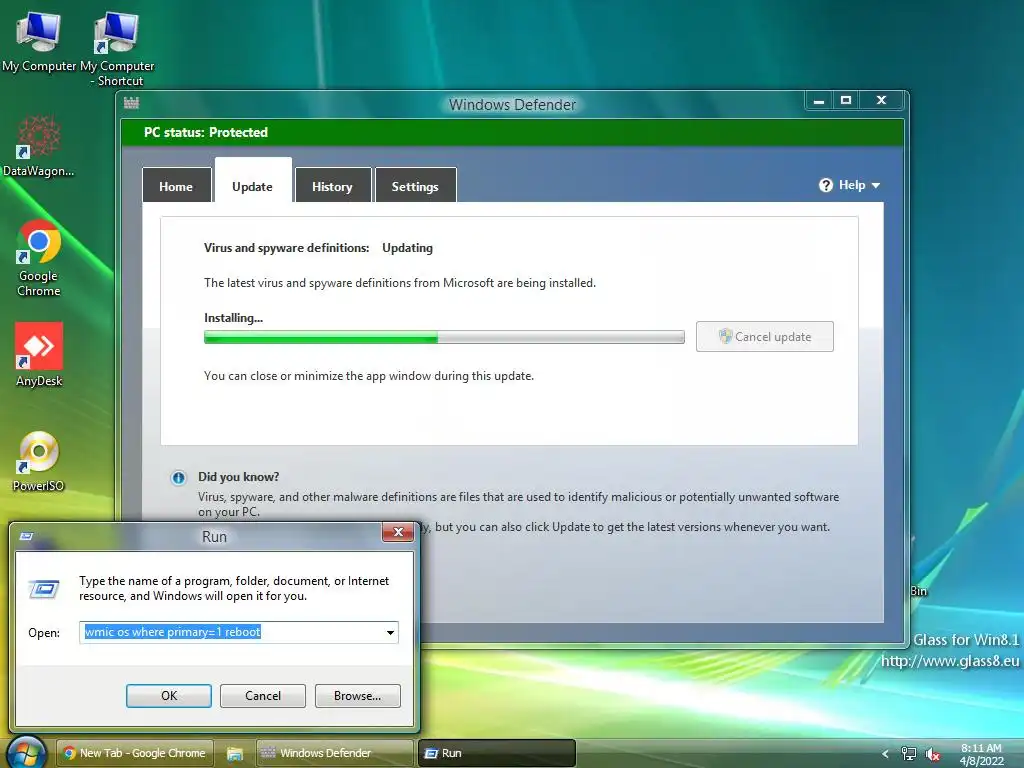Click Cancel in the Run dialog

[x=263, y=696]
